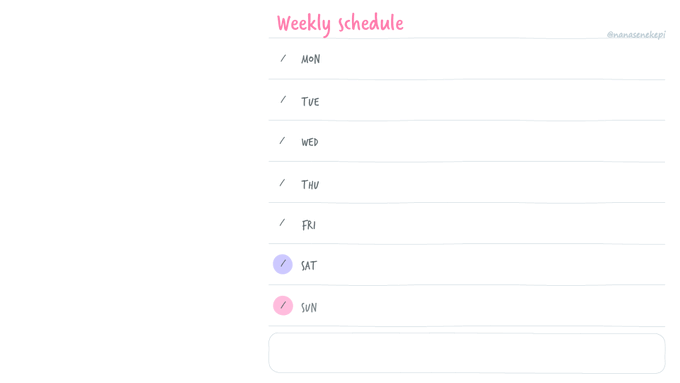Click the @nanasenekepi watermark
Image resolution: width=680 pixels, height=383 pixels.
pos(636,35)
